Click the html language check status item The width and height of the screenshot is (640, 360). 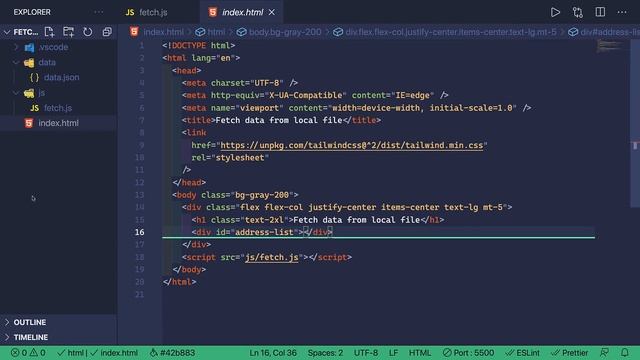[70, 353]
